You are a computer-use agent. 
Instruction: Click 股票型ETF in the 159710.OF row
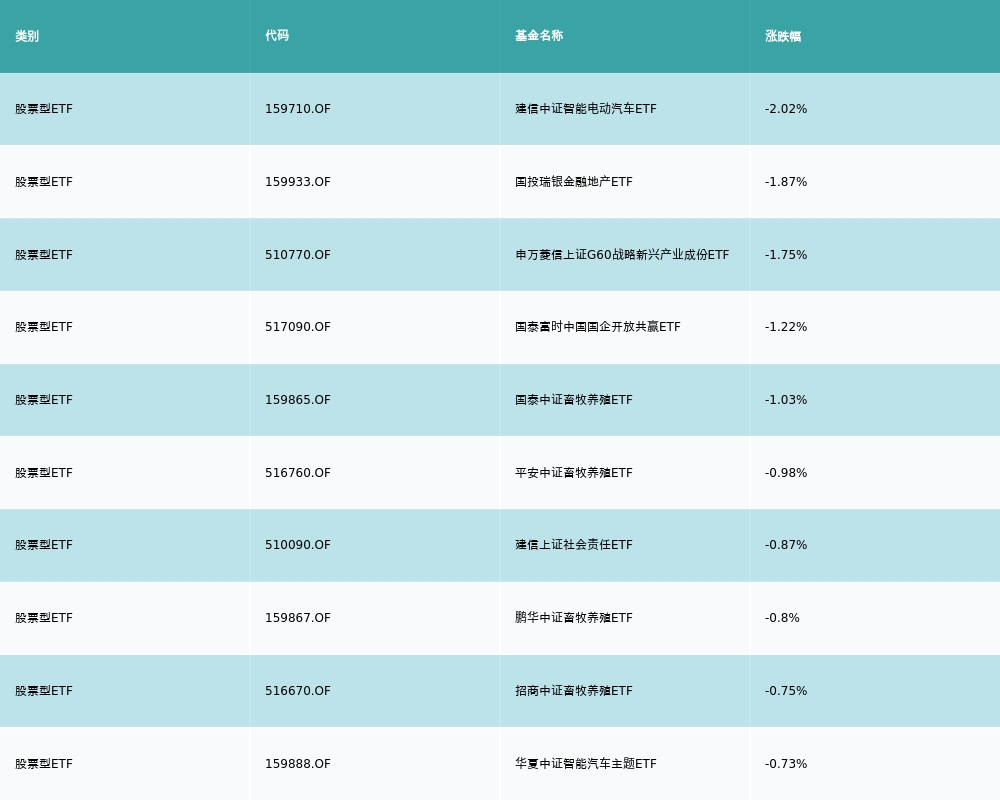tap(44, 109)
